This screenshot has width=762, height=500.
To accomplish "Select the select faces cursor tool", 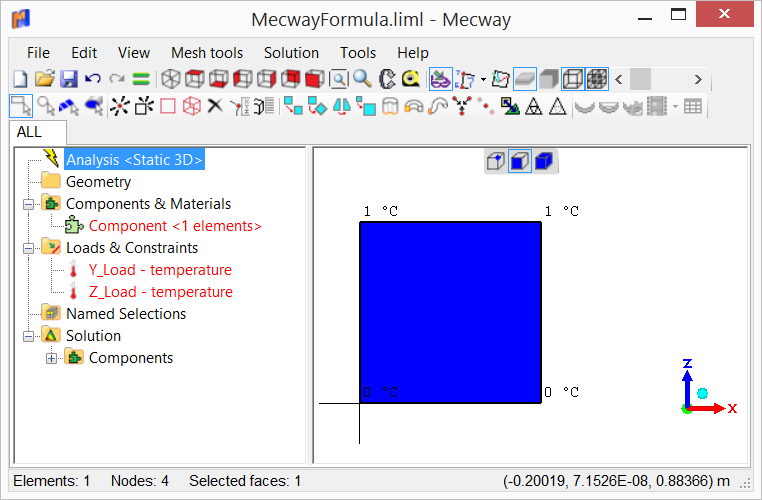I will [x=69, y=106].
